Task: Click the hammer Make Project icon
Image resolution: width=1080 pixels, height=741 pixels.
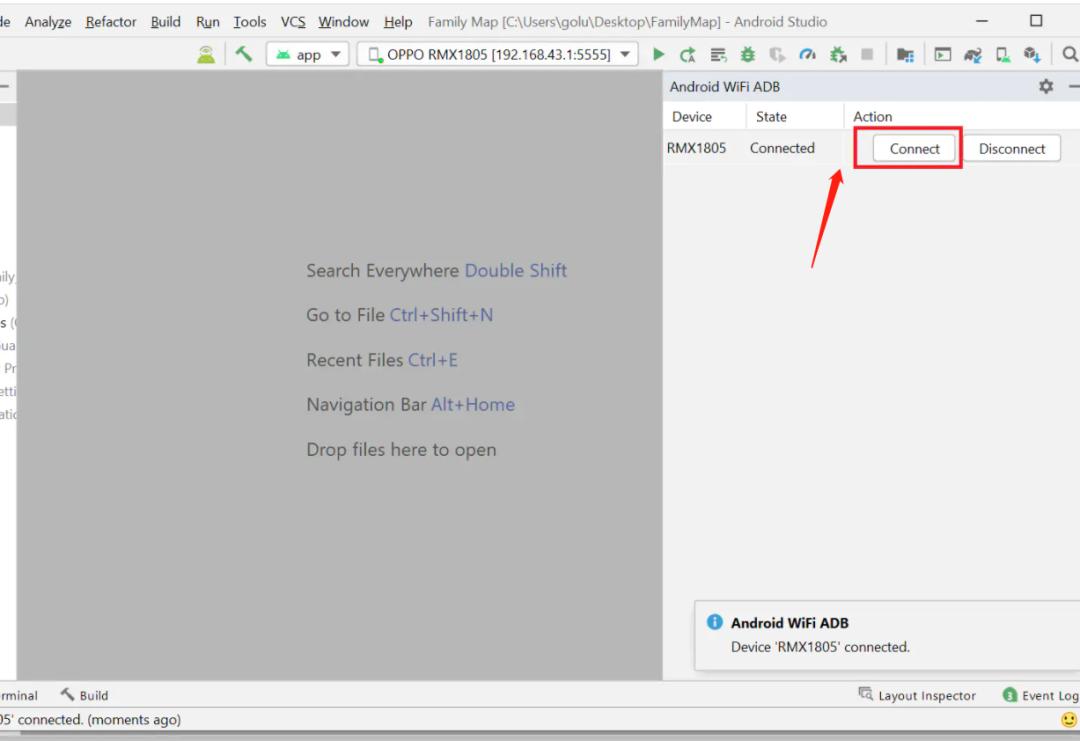Action: pyautogui.click(x=244, y=55)
